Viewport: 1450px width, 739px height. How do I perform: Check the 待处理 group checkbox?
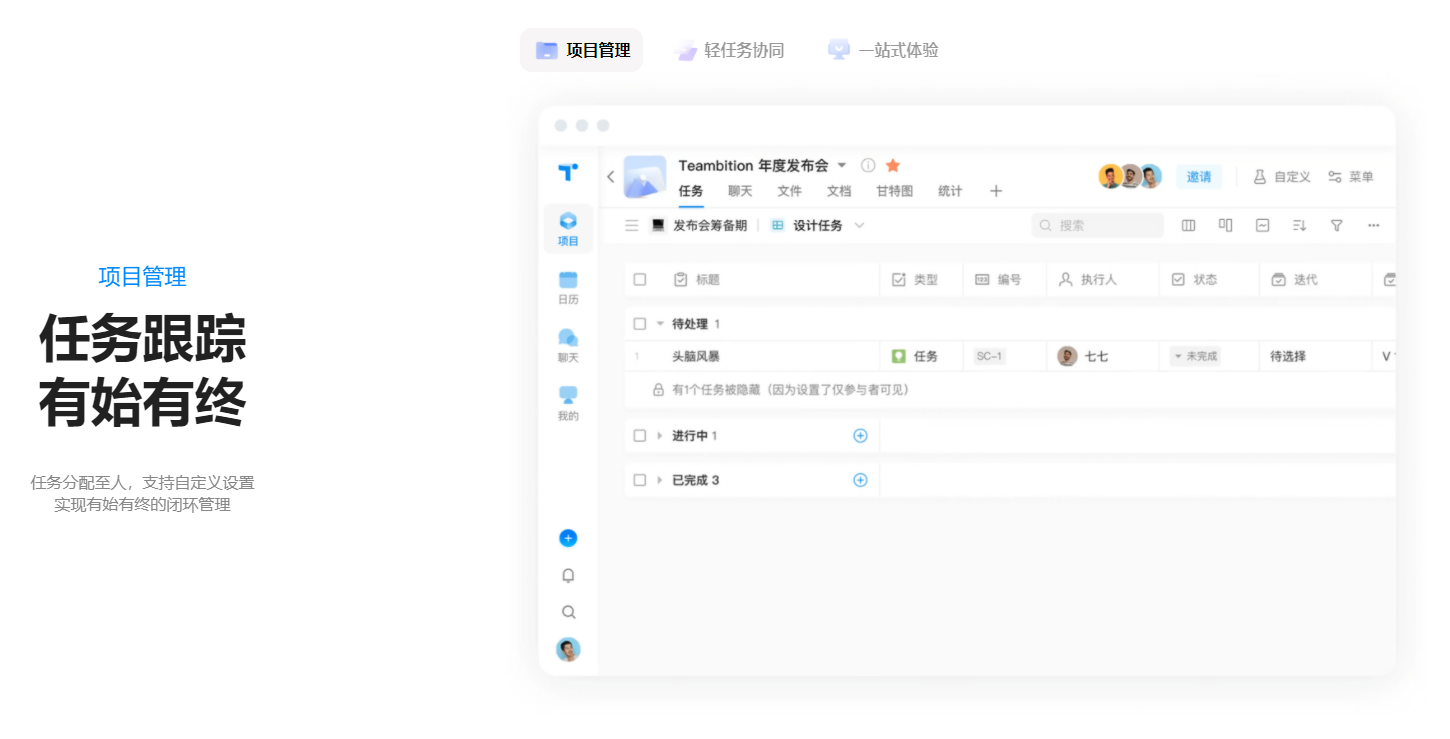coord(640,324)
